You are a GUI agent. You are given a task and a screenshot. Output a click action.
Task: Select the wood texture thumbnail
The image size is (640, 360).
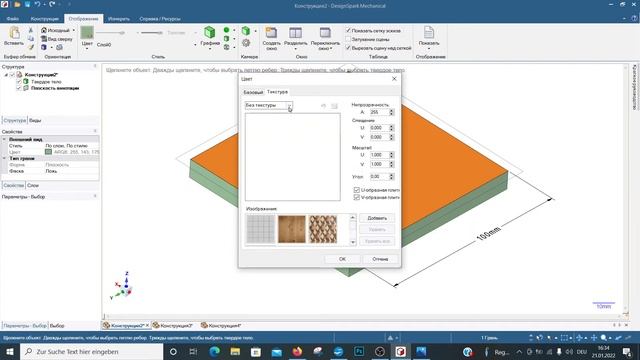tap(291, 229)
